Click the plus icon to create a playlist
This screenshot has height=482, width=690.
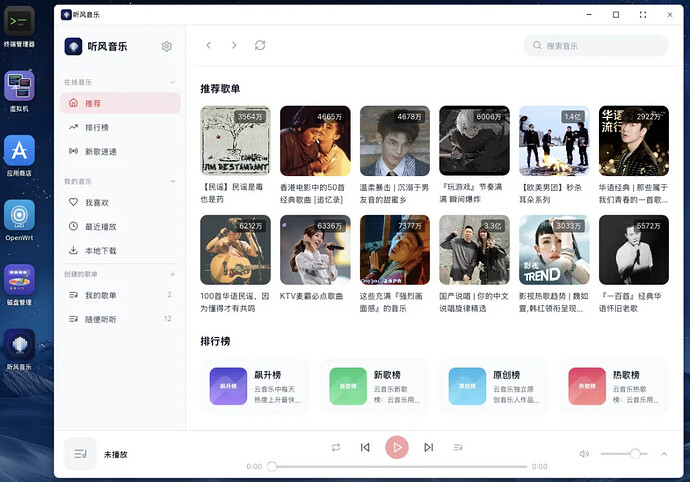point(172,274)
